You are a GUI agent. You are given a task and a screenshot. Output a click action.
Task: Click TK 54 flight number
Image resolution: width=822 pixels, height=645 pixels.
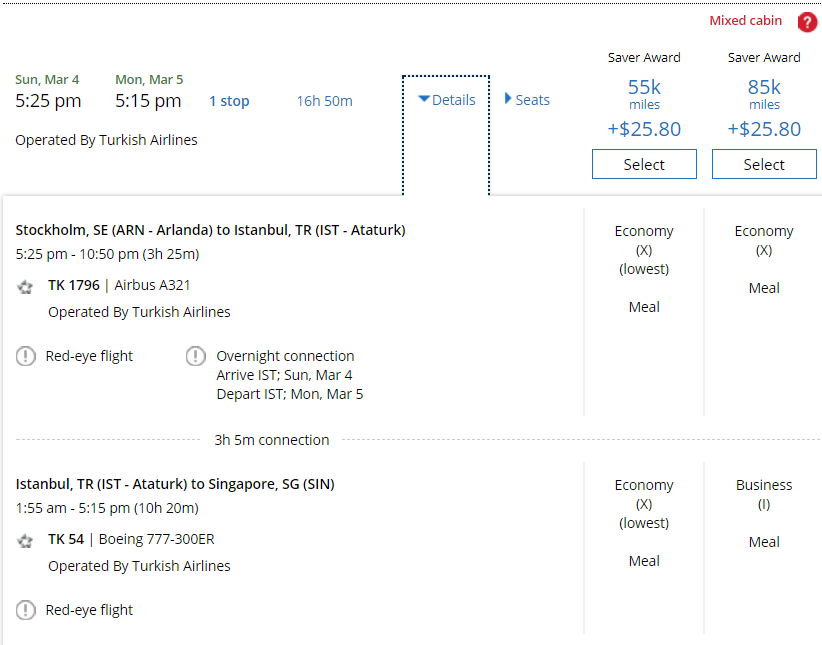tap(66, 539)
